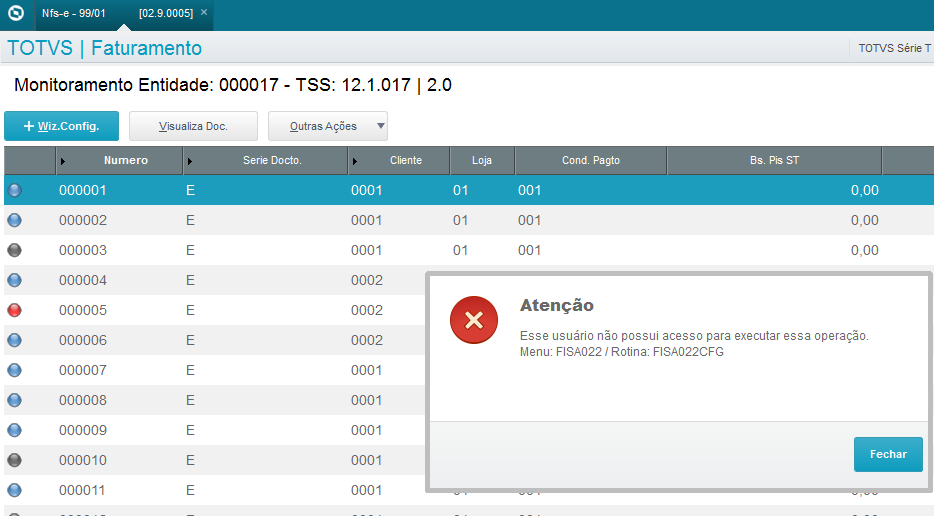
Task: Click Serie E cell in row 000003
Action: (x=191, y=250)
